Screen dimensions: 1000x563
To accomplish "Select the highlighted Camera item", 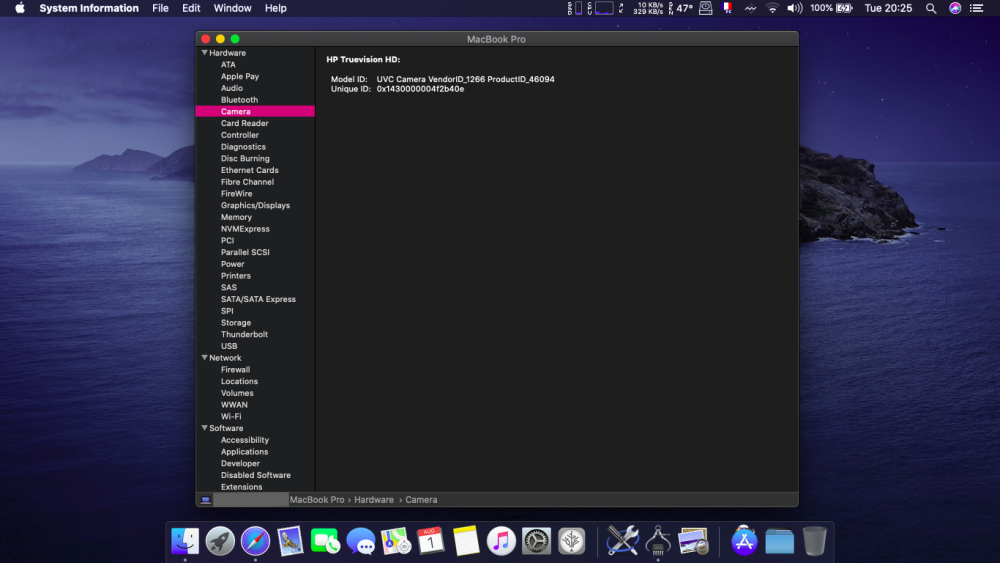I will [x=254, y=112].
